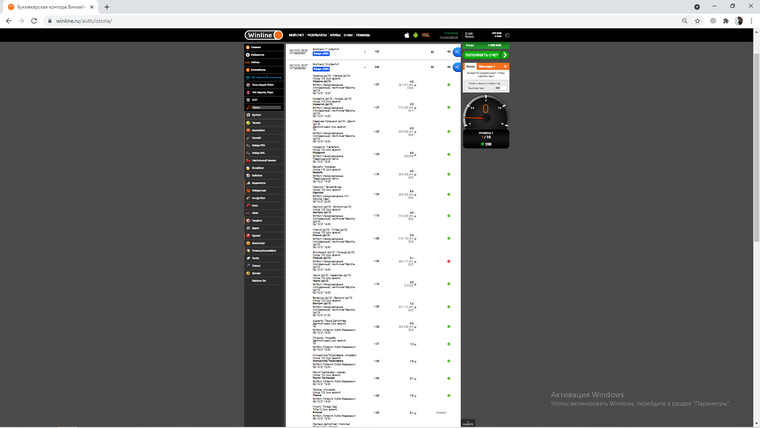Collapse the second bet row chevron

point(365,67)
